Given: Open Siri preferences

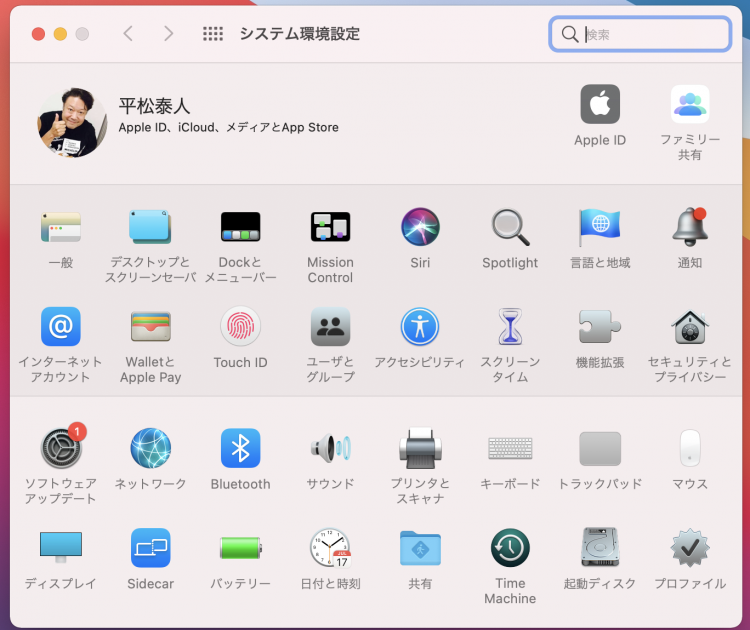Looking at the screenshot, I should 420,227.
